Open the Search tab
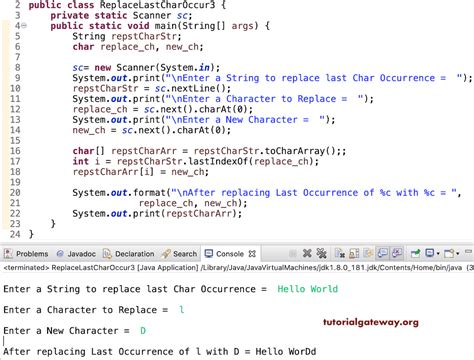 pyautogui.click(x=179, y=254)
